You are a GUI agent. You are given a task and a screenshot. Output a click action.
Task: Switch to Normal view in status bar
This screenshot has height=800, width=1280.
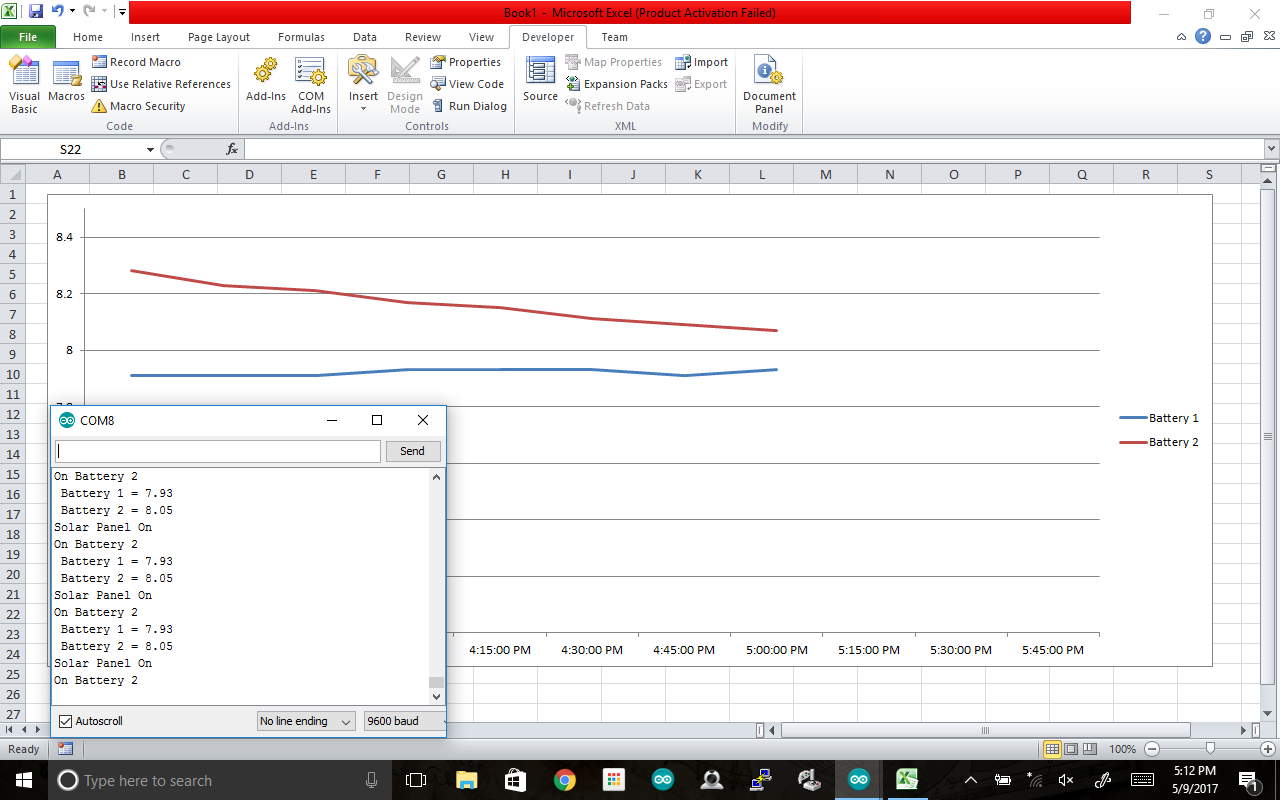[1052, 749]
